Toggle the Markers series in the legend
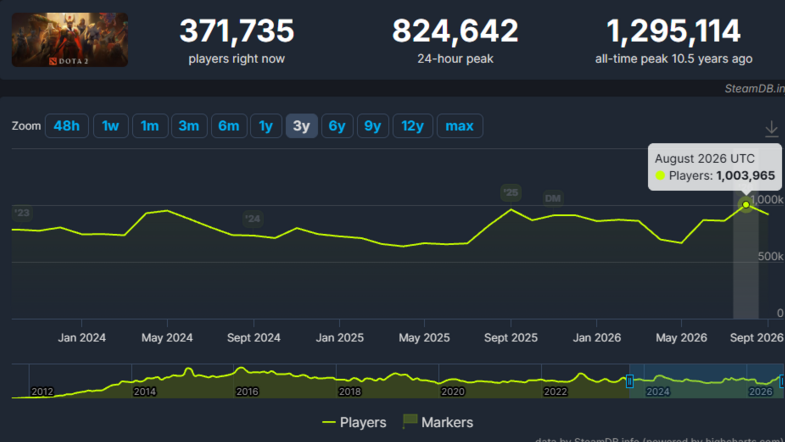The image size is (785, 442). (x=438, y=422)
